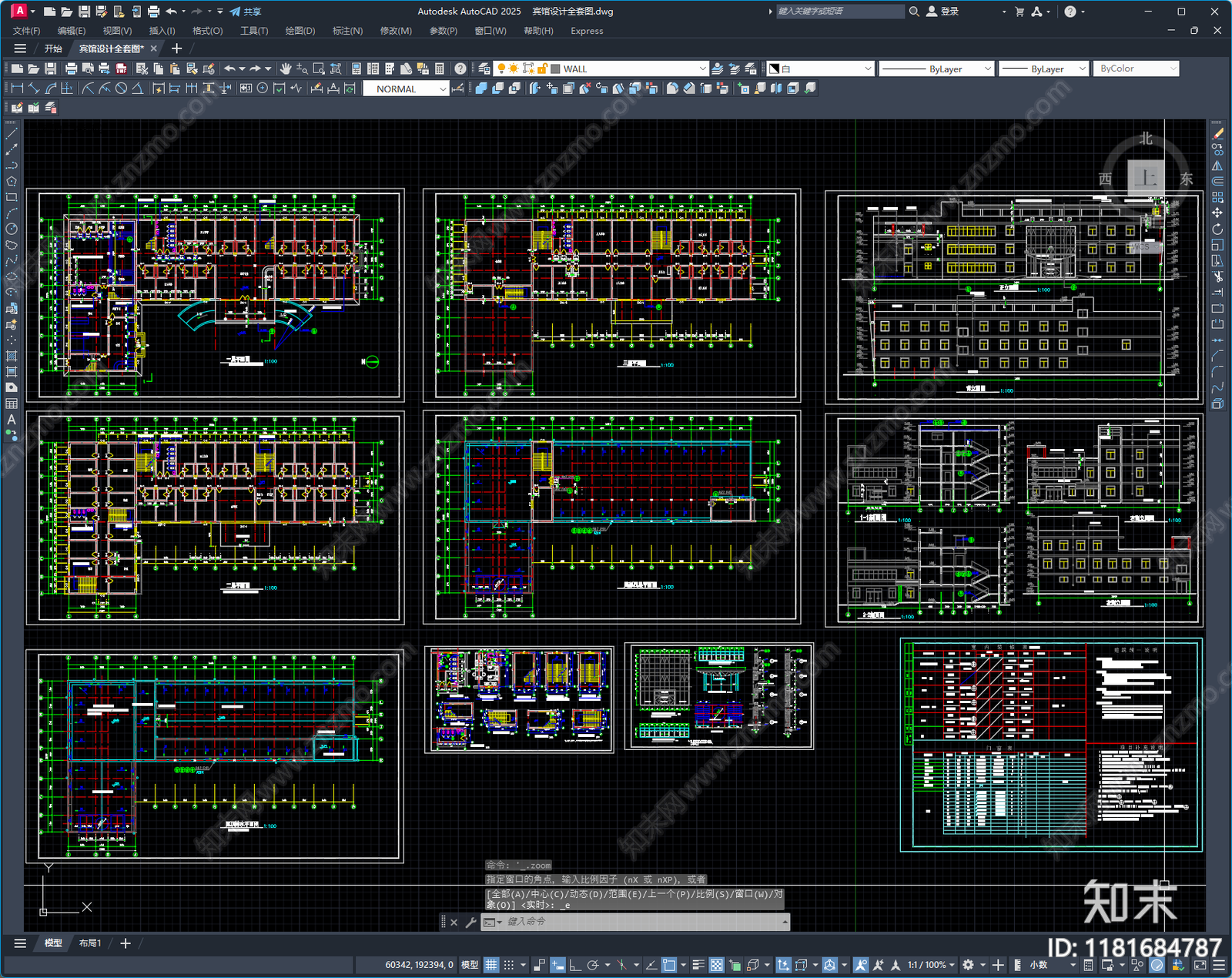
Task: Click the Move tool in modify toolbar
Action: click(1217, 213)
